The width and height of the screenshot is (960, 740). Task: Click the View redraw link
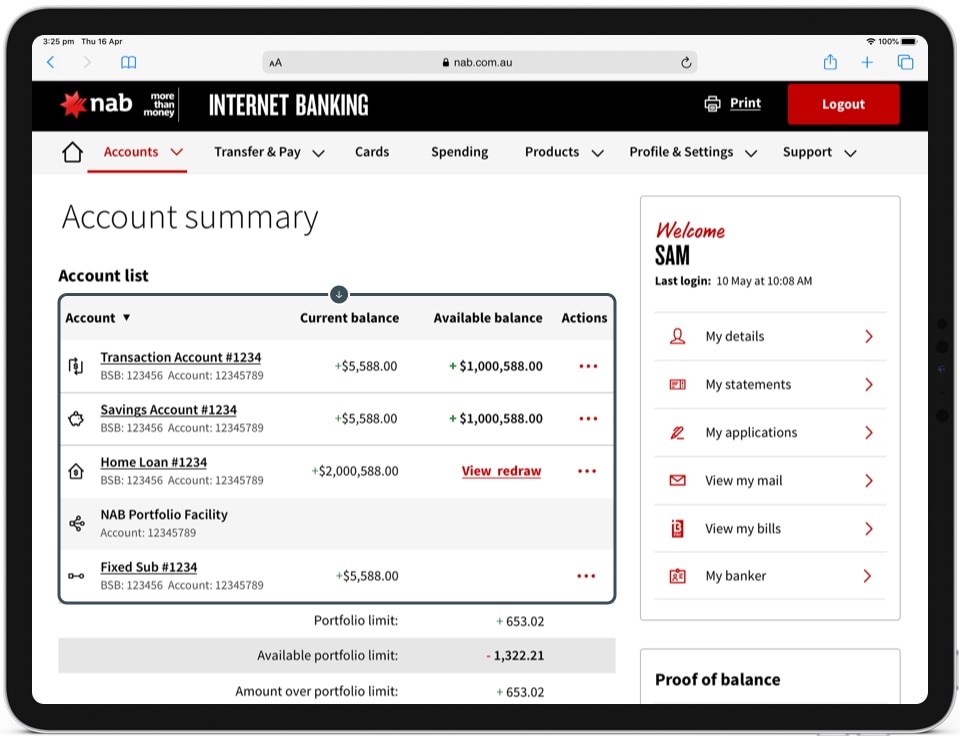(x=501, y=471)
